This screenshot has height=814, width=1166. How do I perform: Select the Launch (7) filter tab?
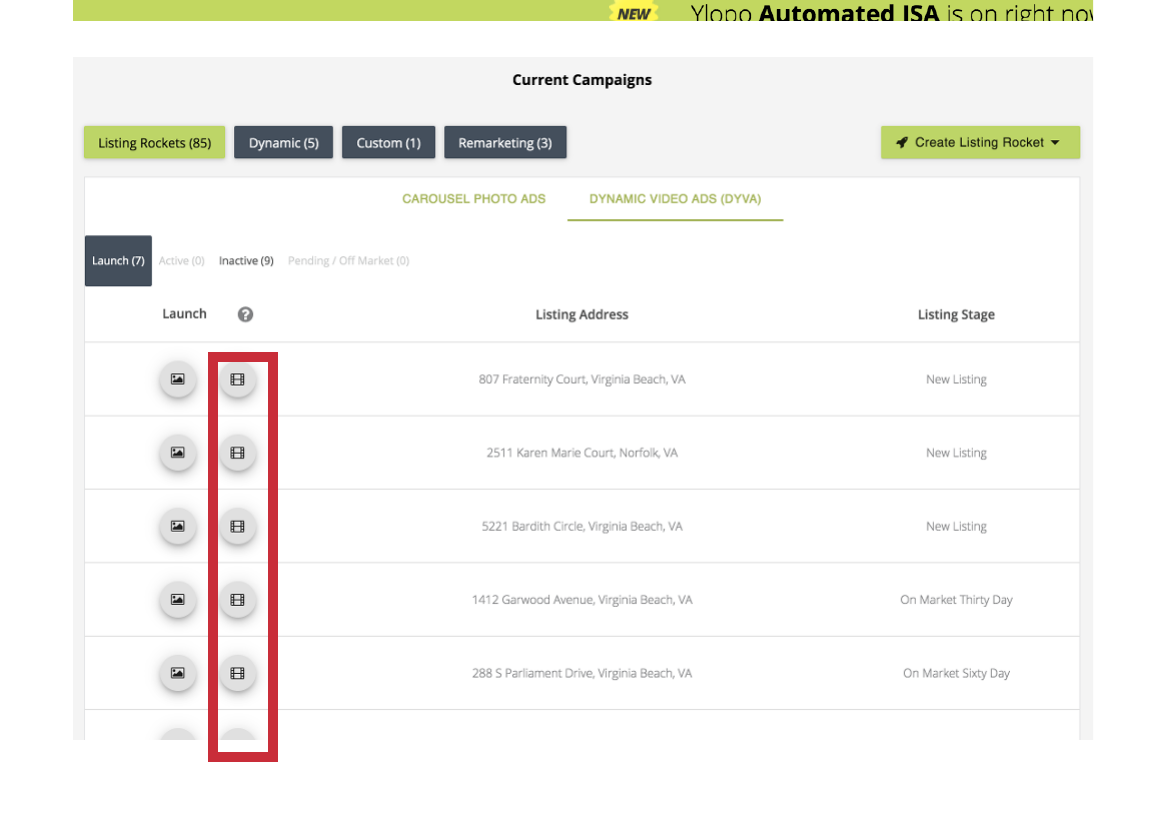pyautogui.click(x=118, y=261)
